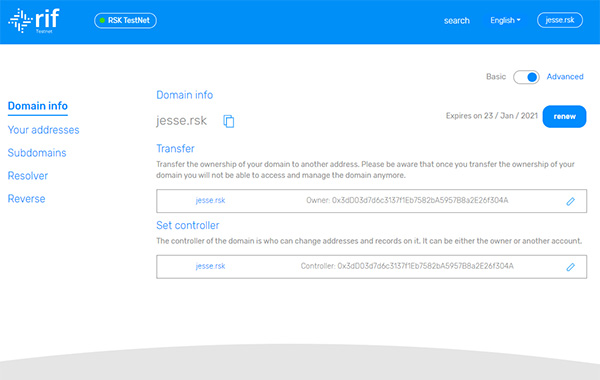The height and width of the screenshot is (380, 600).
Task: Open the Resolver section
Action: coord(28,176)
